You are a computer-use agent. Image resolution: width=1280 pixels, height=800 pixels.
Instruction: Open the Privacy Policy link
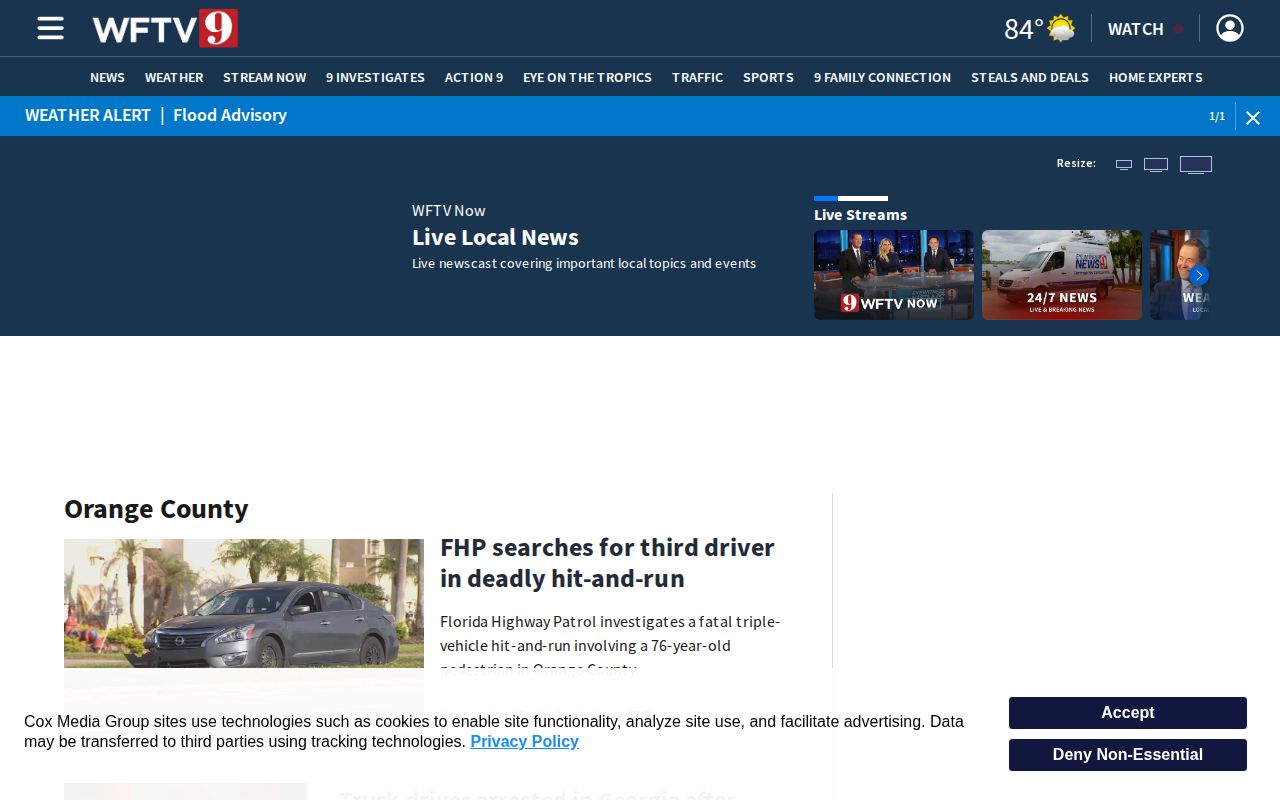(524, 741)
